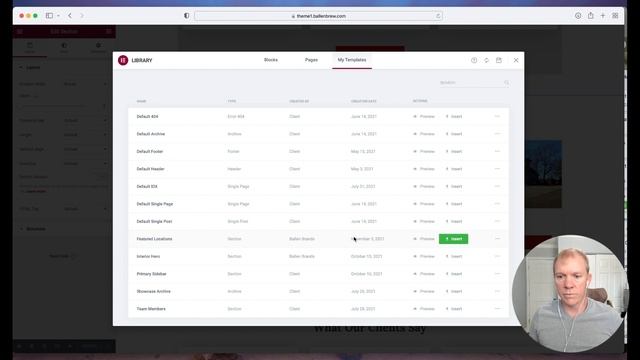This screenshot has height=360, width=640.
Task: Switch to the Blocks tab
Action: point(271,60)
